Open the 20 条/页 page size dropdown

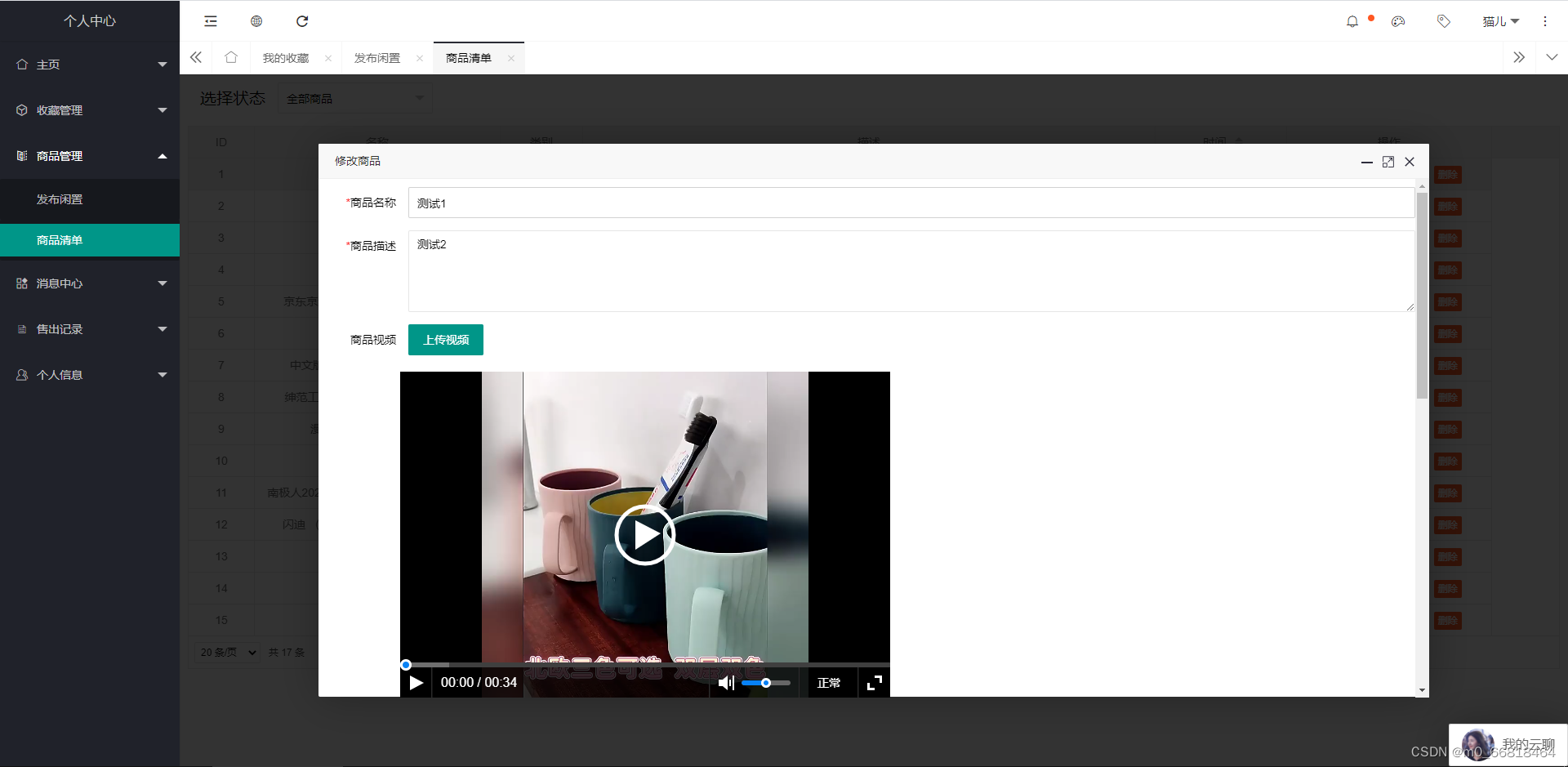[x=228, y=652]
